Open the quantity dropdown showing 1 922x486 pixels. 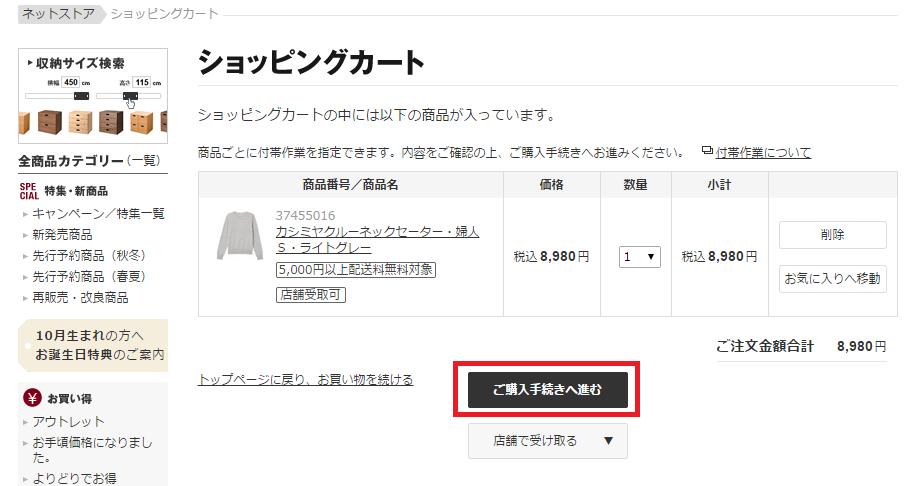(639, 257)
